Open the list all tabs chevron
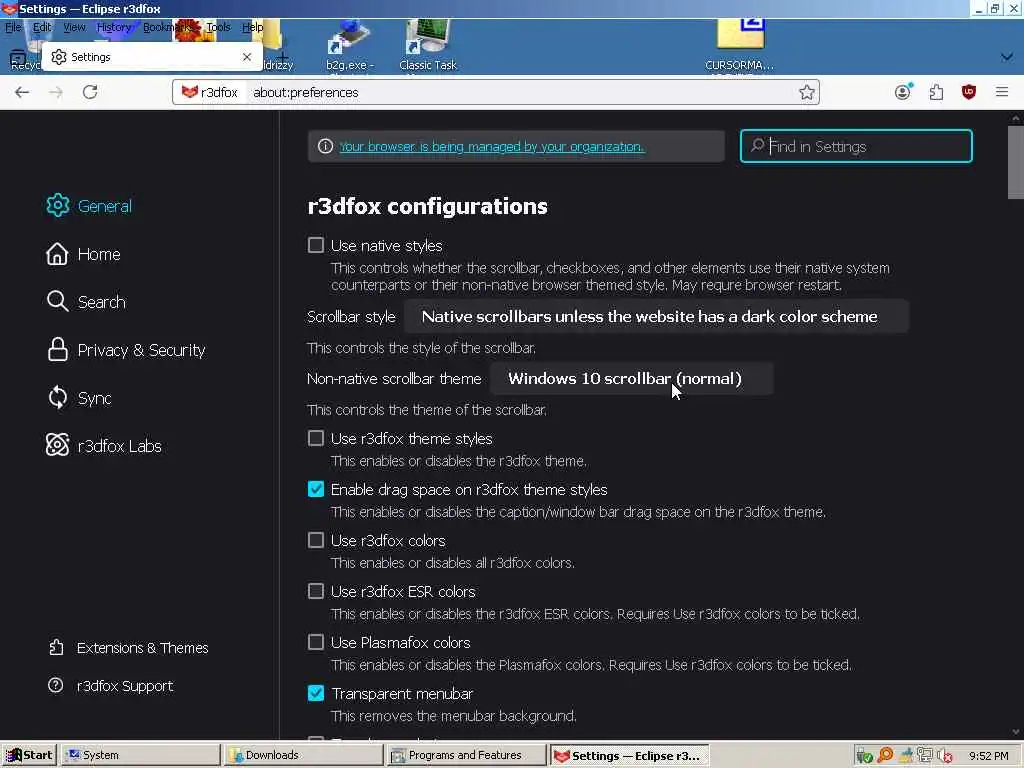 [1006, 57]
